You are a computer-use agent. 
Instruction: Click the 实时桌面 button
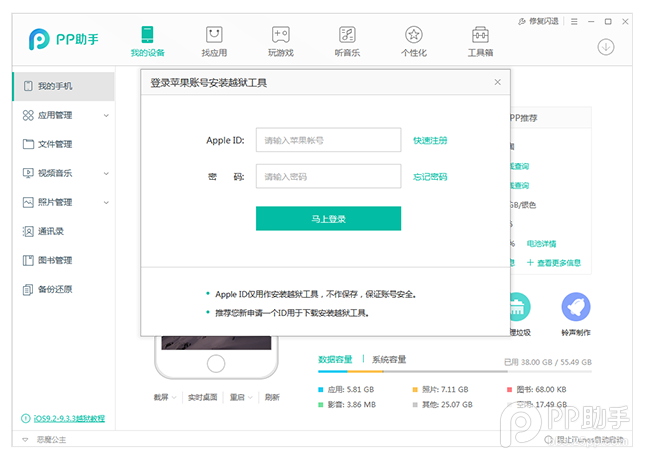coord(202,397)
